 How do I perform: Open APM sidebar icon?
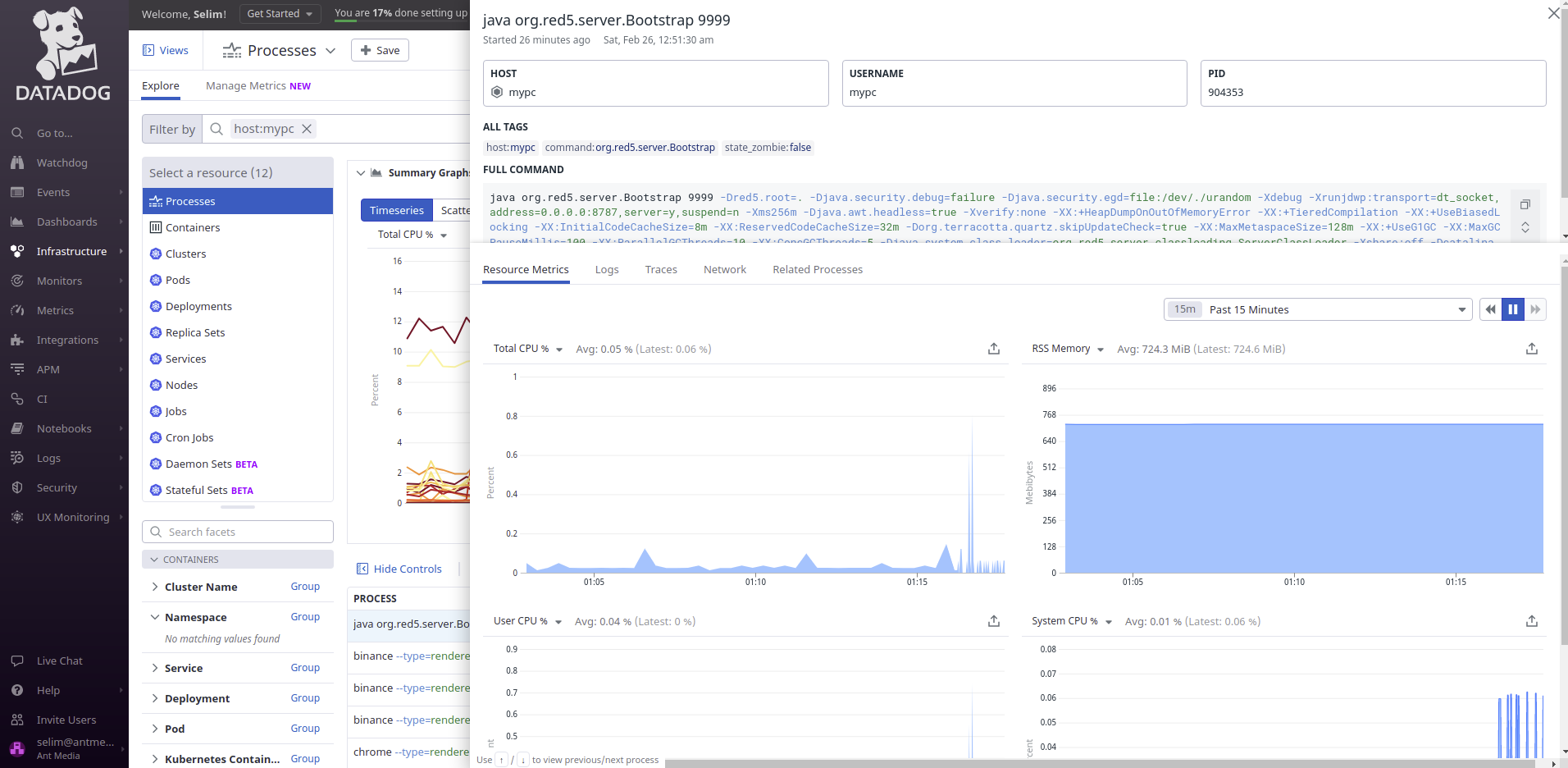click(x=17, y=369)
